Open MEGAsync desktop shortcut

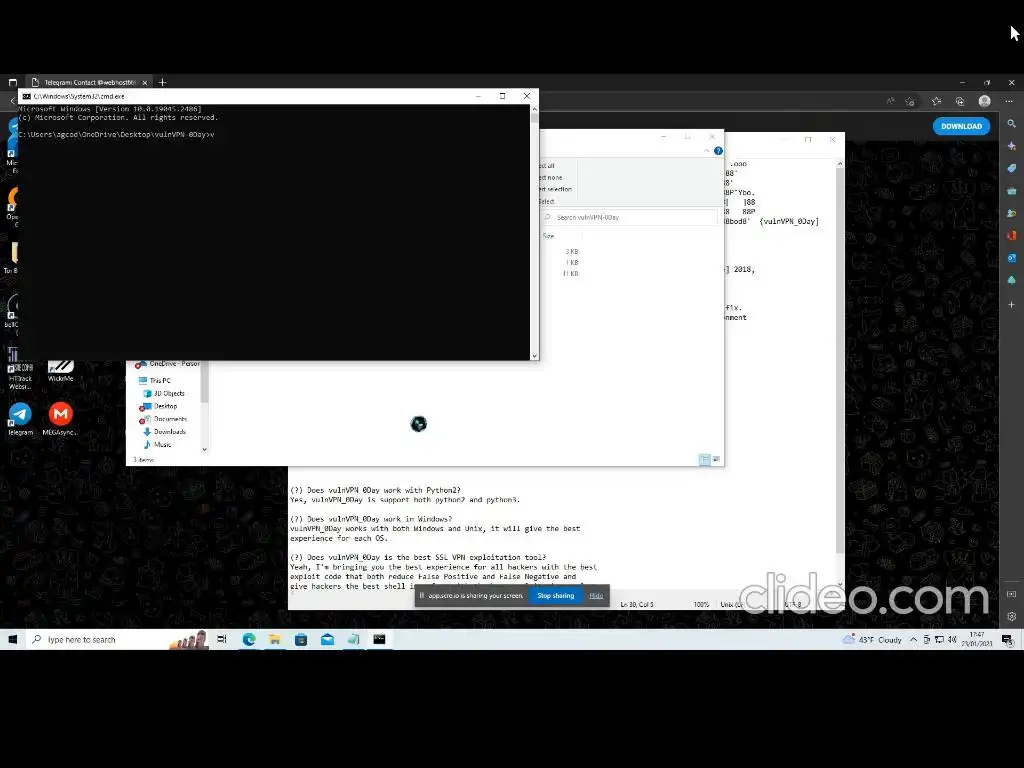60,419
